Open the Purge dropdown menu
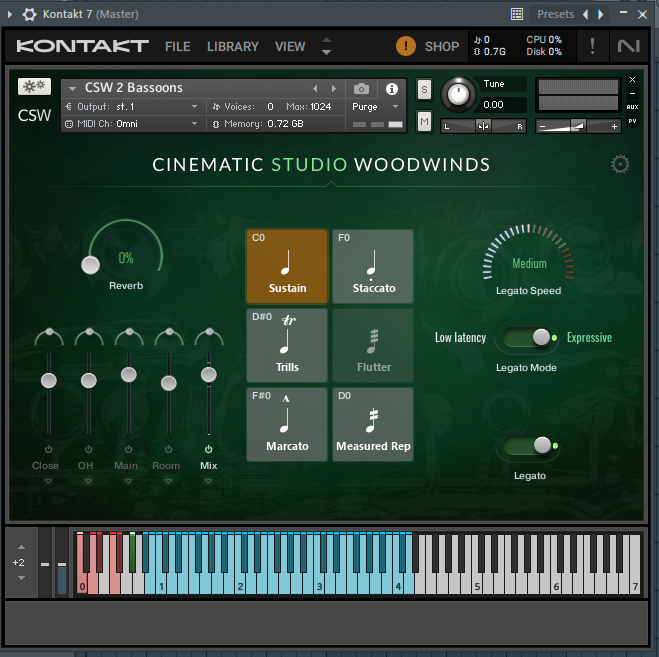Image resolution: width=659 pixels, height=657 pixels. coord(375,107)
